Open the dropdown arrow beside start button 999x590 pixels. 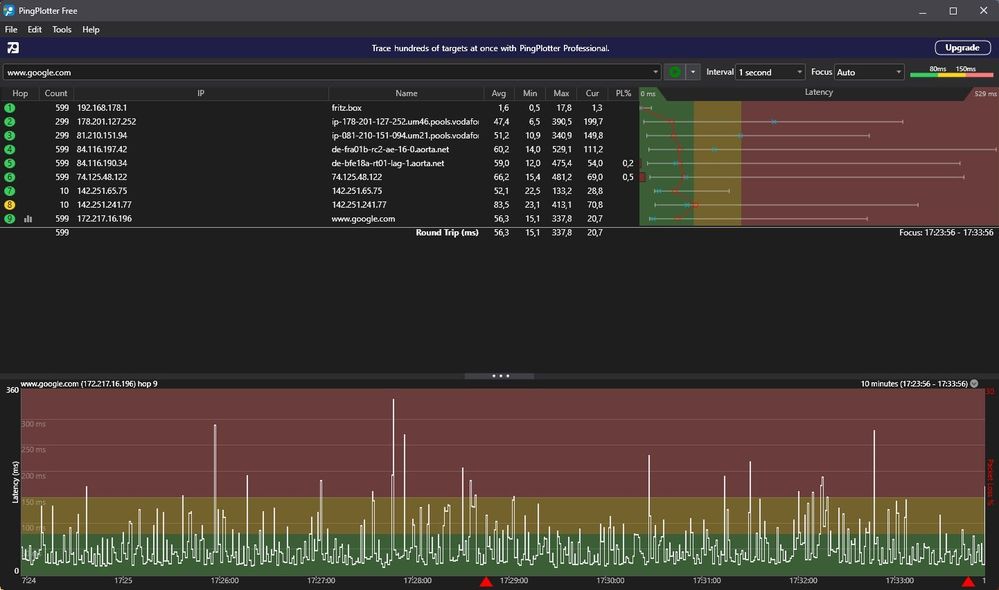tap(693, 72)
